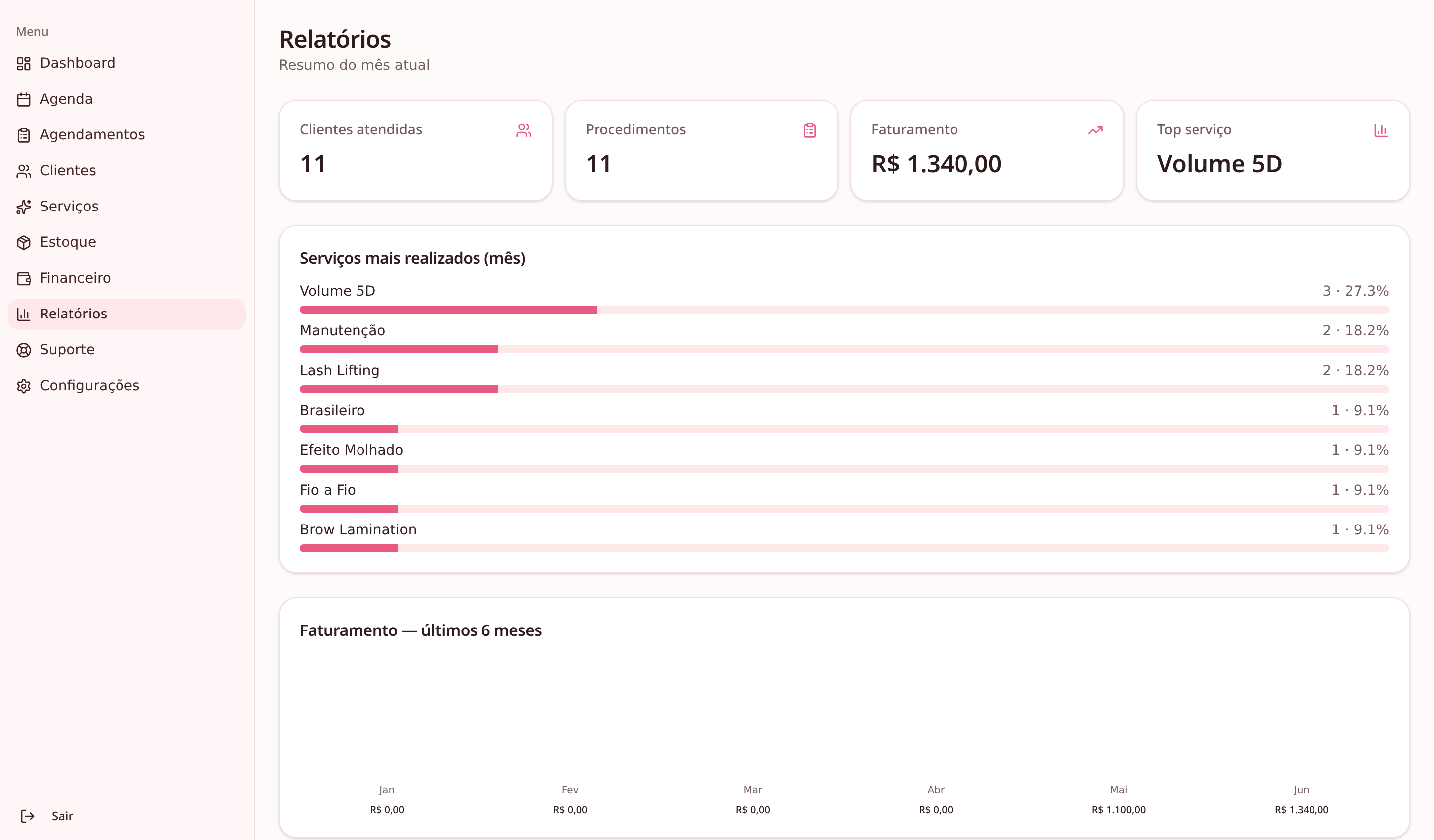Click the Volume 5D top service value
Viewport: 1434px width, 840px height.
pos(1219,164)
